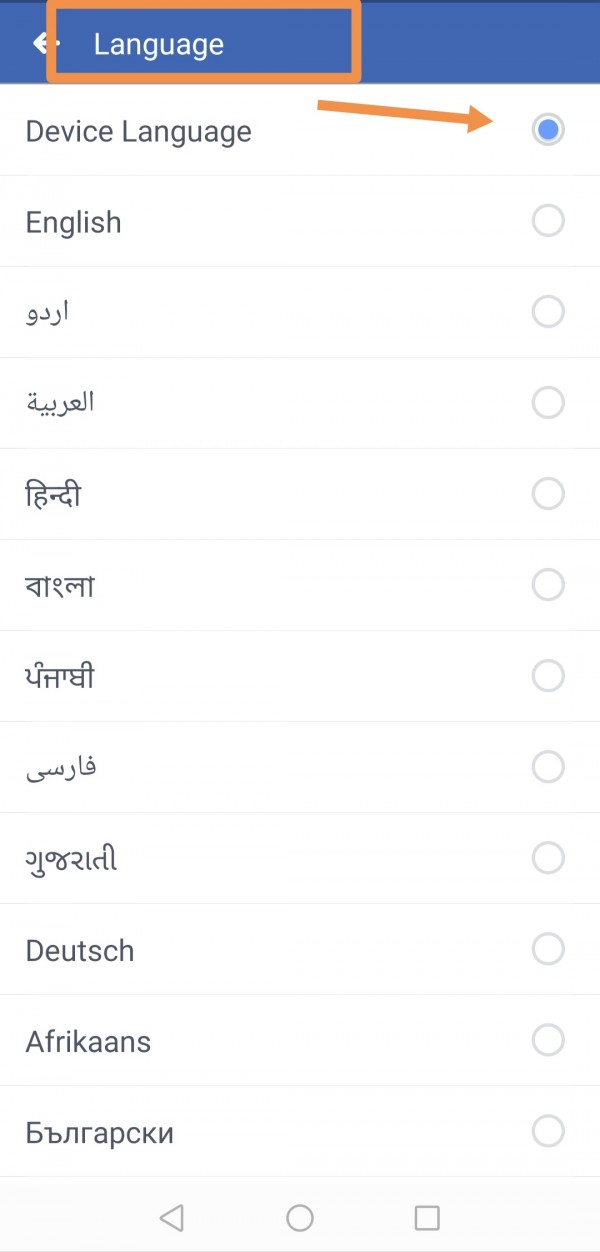Choose the فارسی (Persian) radio button
The height and width of the screenshot is (1252, 600).
pyautogui.click(x=547, y=767)
